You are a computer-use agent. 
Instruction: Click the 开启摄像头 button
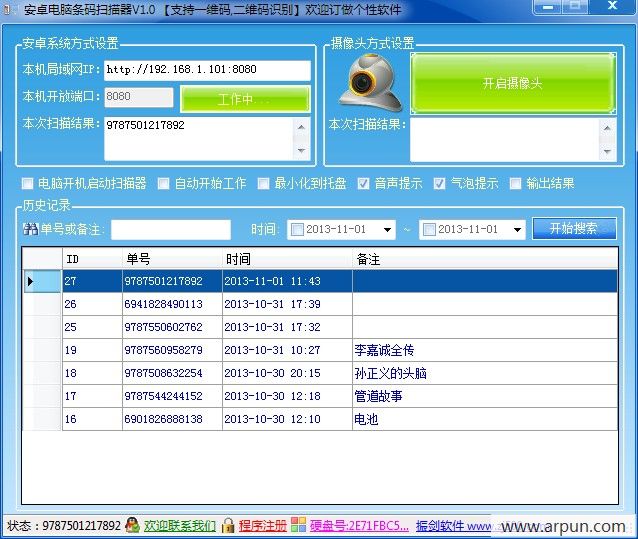pyautogui.click(x=512, y=83)
